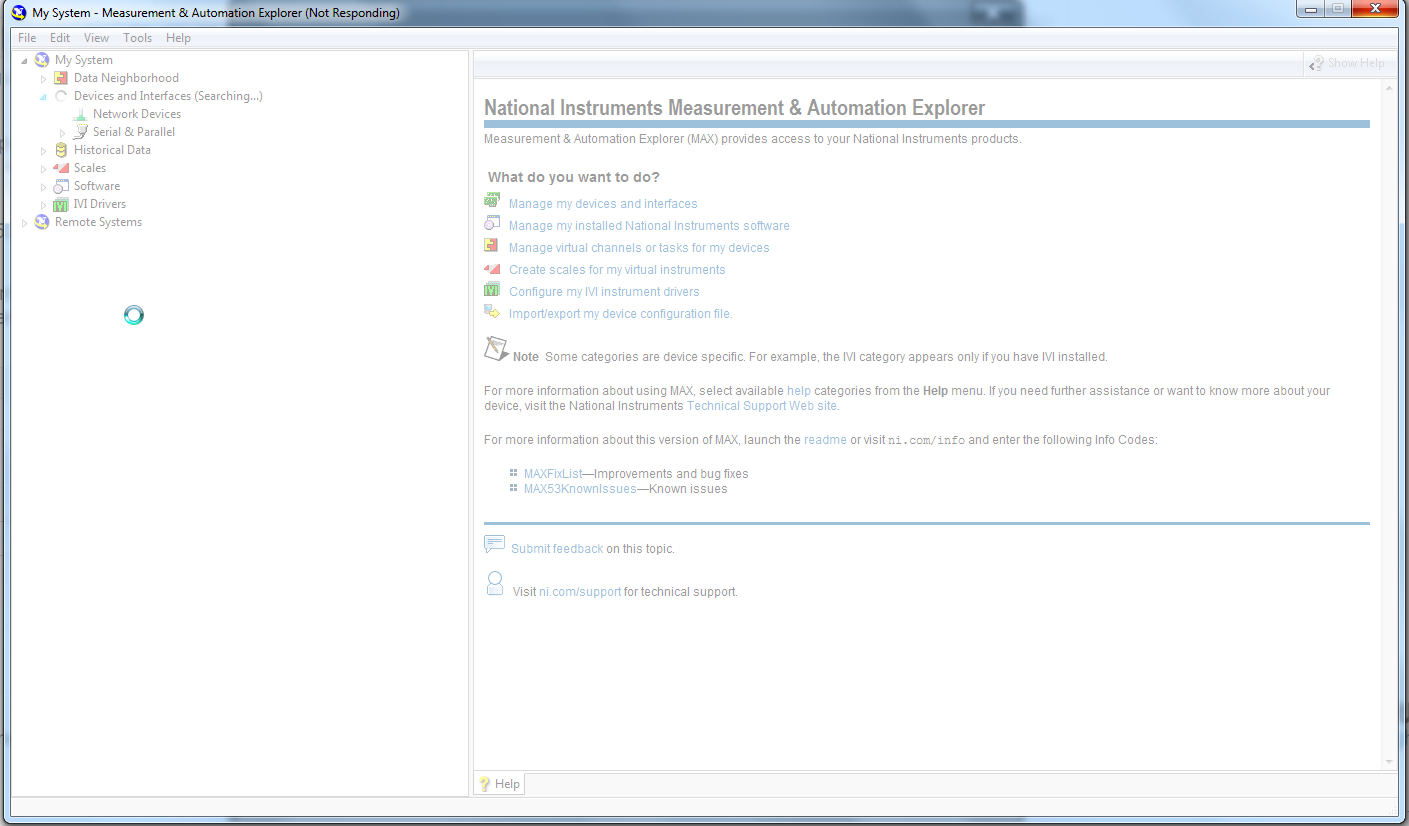Click the help link in information paragraph
The width and height of the screenshot is (1409, 826).
point(799,391)
